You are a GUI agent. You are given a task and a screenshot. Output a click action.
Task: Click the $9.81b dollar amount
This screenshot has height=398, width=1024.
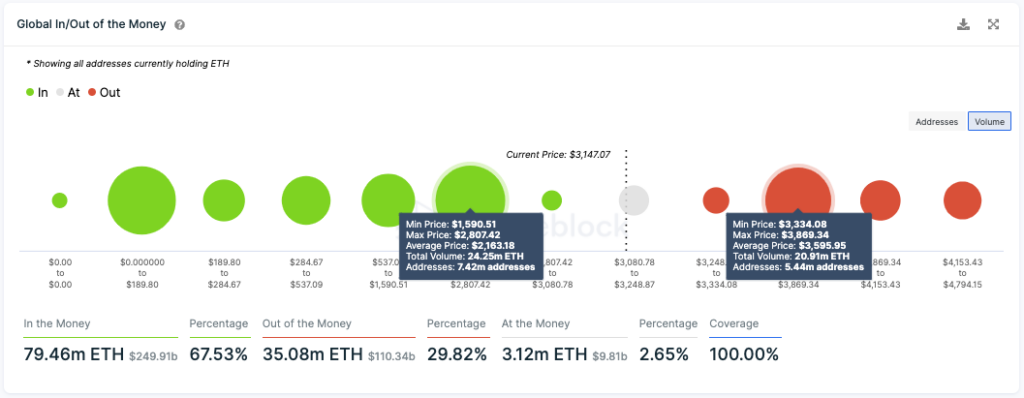point(611,356)
